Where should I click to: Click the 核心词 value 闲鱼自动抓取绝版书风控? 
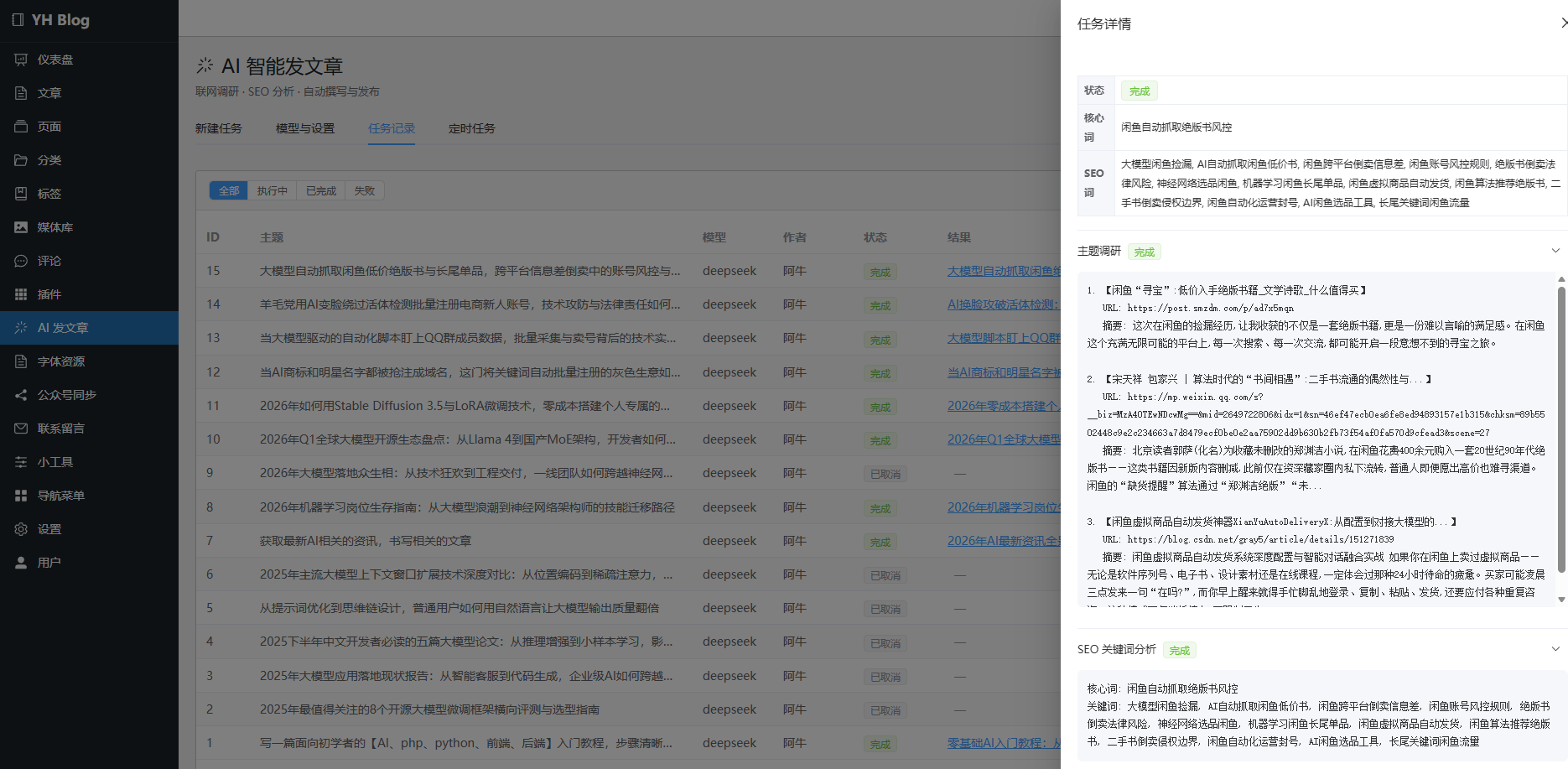tap(1176, 127)
